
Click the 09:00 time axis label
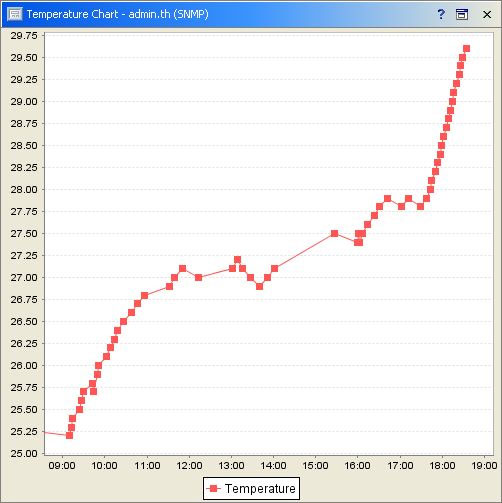pos(62,466)
